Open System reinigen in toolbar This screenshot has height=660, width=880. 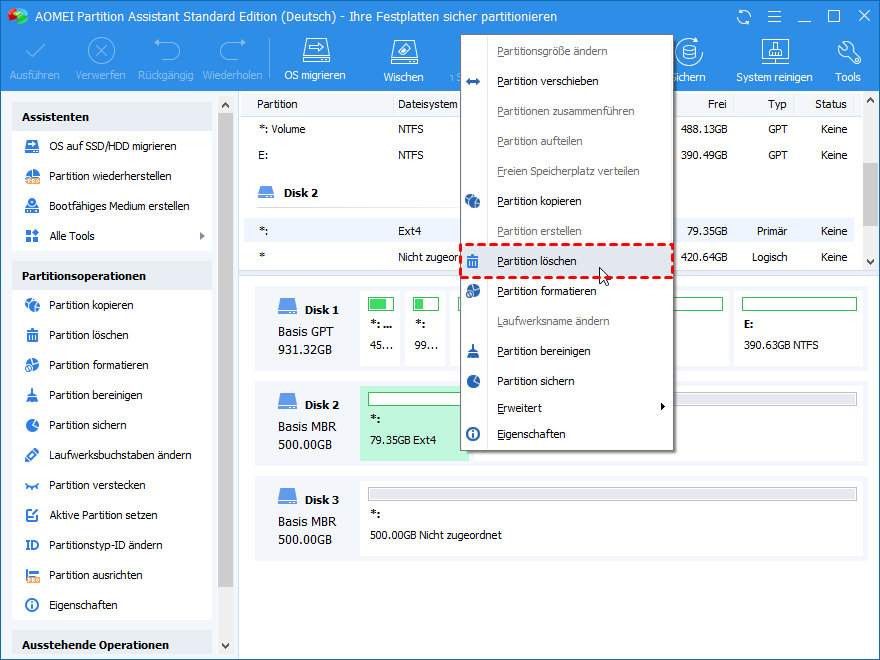pyautogui.click(x=774, y=61)
